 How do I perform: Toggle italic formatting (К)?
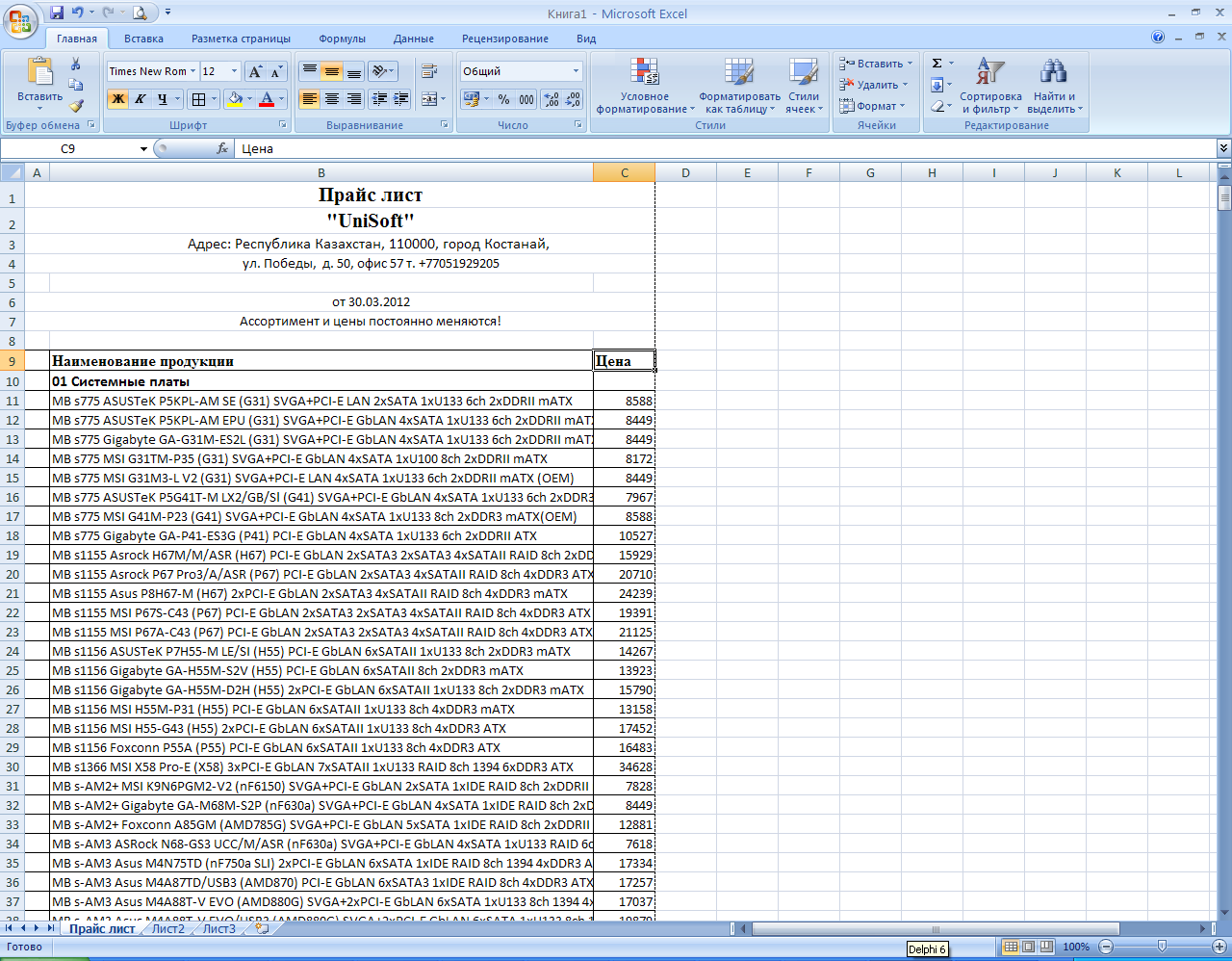[140, 99]
